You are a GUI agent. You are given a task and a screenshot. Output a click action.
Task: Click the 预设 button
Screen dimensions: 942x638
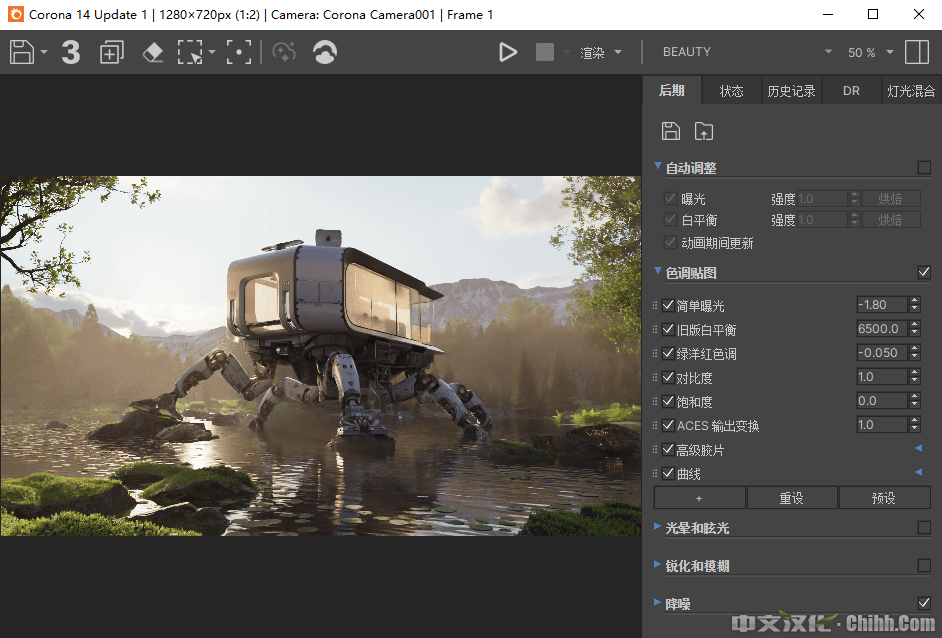pos(884,498)
